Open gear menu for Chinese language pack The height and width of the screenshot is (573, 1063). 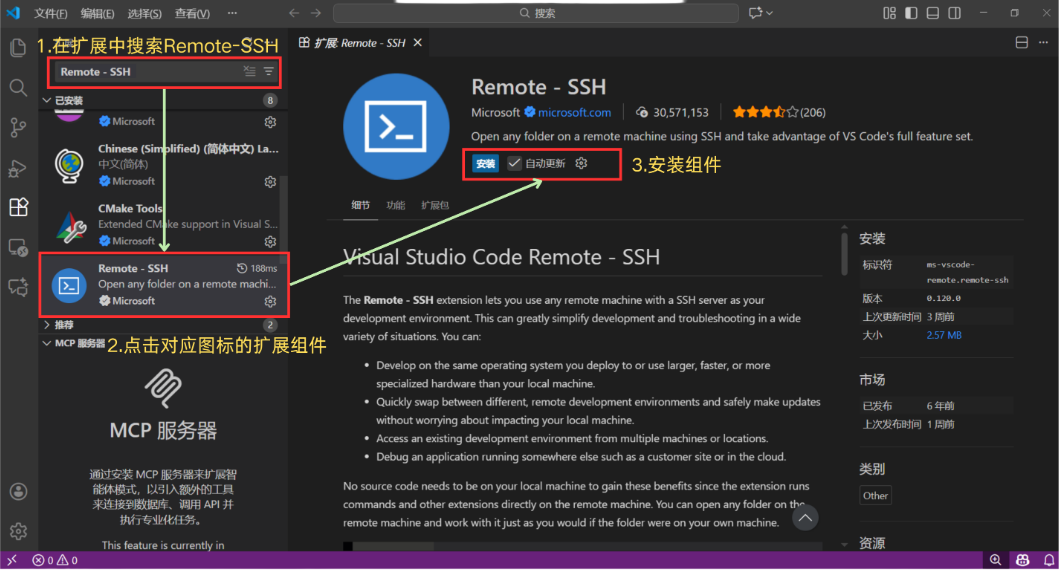[270, 182]
